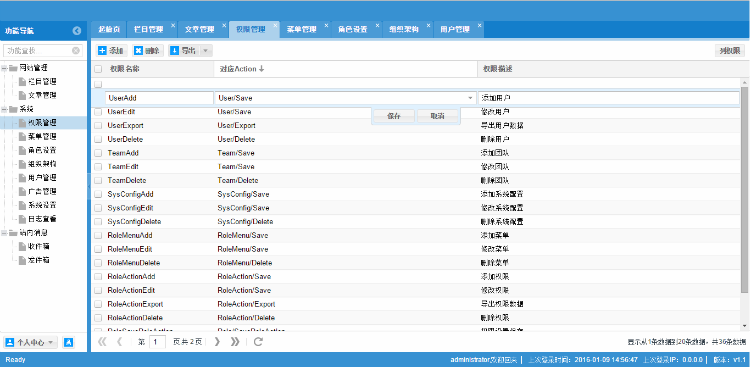This screenshot has height=367, width=750.
Task: Refresh the grid with the reload icon
Action: (x=258, y=342)
